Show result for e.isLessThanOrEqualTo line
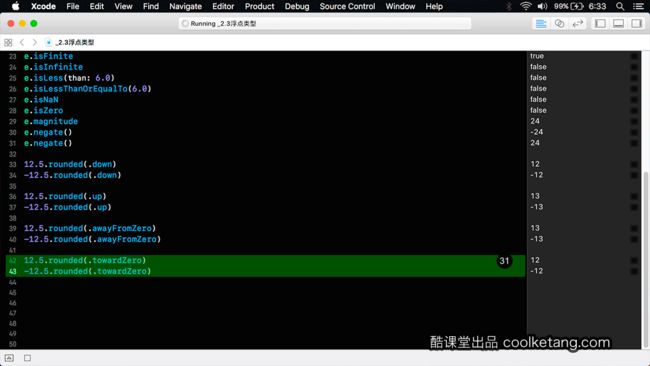 (634, 89)
